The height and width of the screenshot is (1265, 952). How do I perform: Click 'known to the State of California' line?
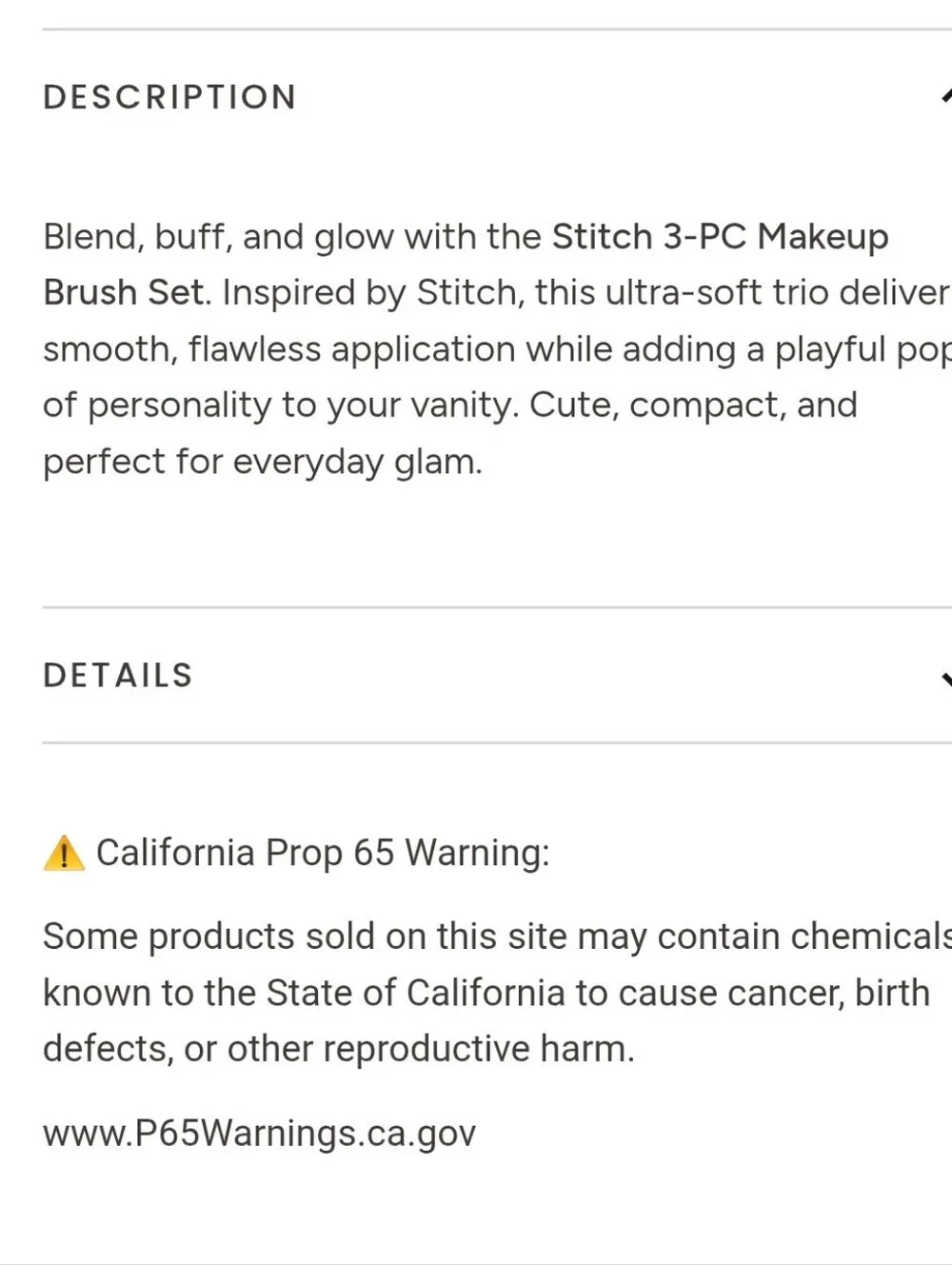(x=486, y=993)
